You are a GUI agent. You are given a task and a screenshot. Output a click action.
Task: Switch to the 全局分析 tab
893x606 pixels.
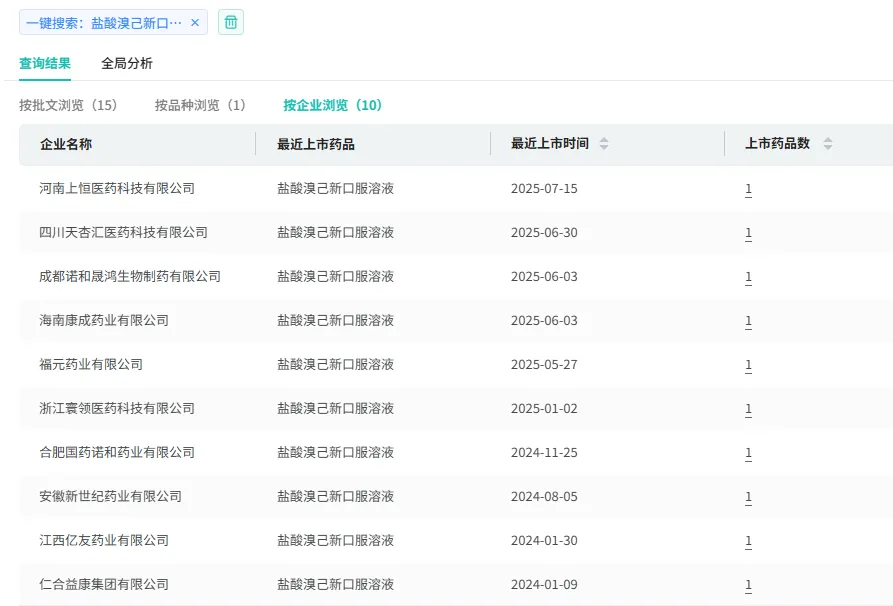click(127, 63)
